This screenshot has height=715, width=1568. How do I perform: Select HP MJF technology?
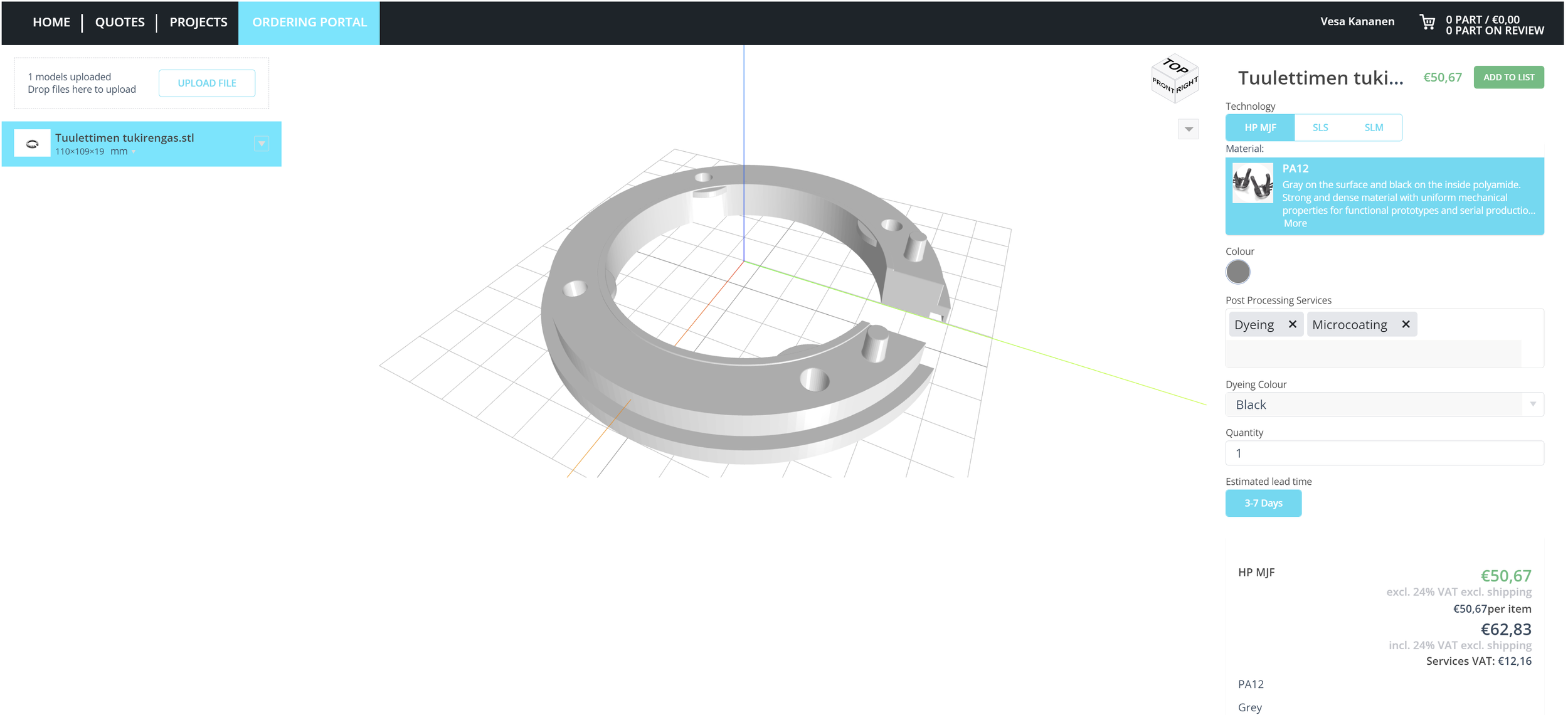click(x=1260, y=127)
